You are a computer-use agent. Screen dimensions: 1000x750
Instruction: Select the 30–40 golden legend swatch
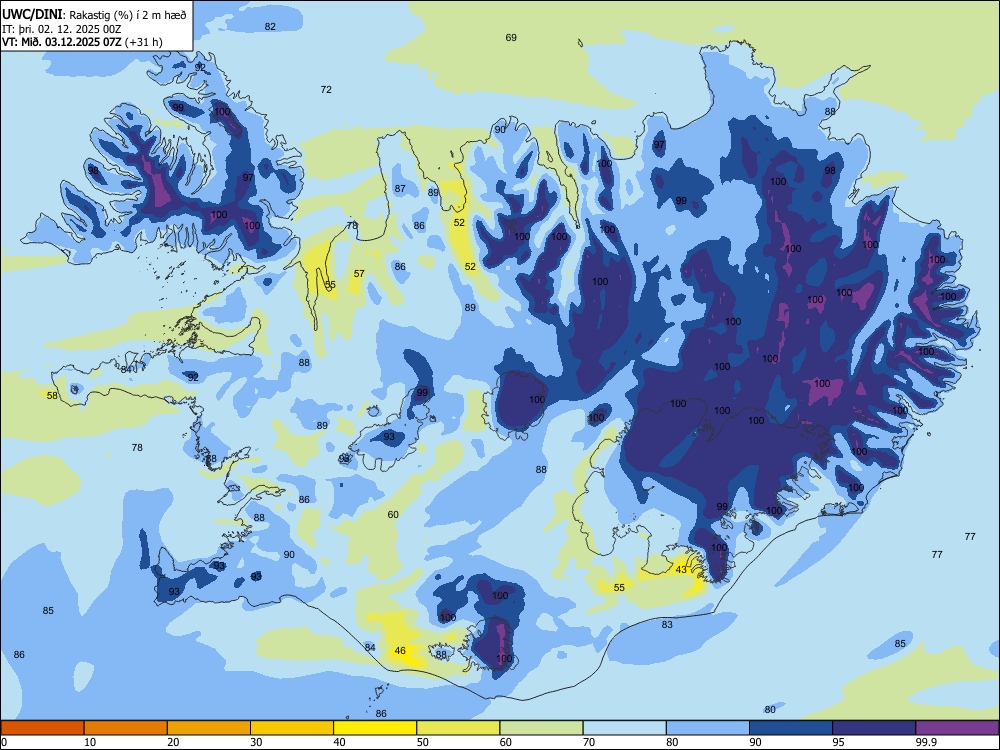pyautogui.click(x=291, y=728)
